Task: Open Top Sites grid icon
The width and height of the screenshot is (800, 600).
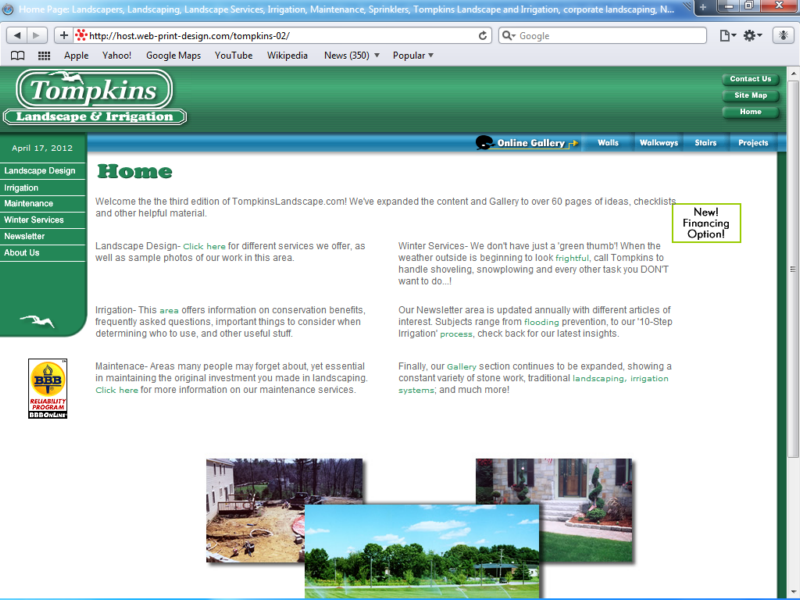Action: [44, 56]
